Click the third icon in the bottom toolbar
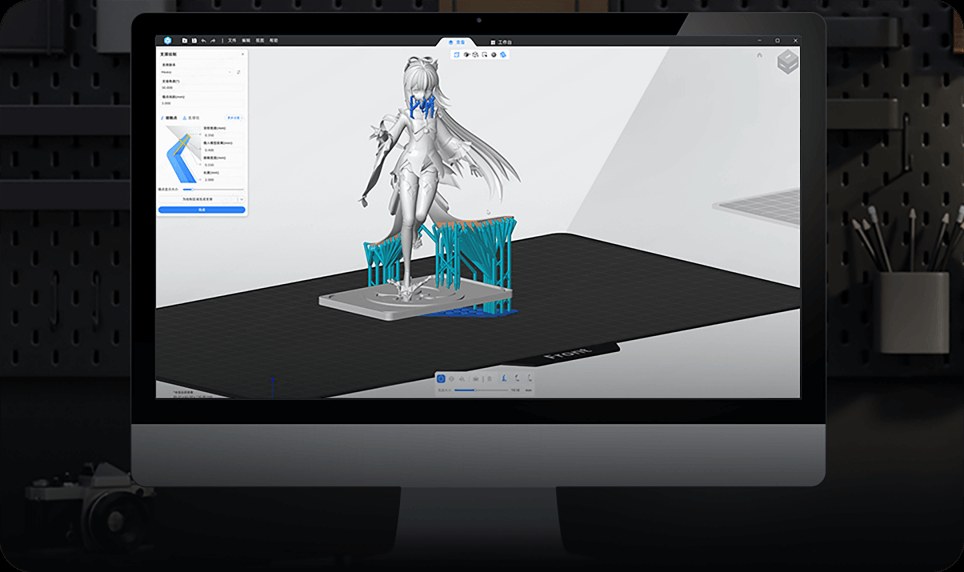 pyautogui.click(x=462, y=379)
